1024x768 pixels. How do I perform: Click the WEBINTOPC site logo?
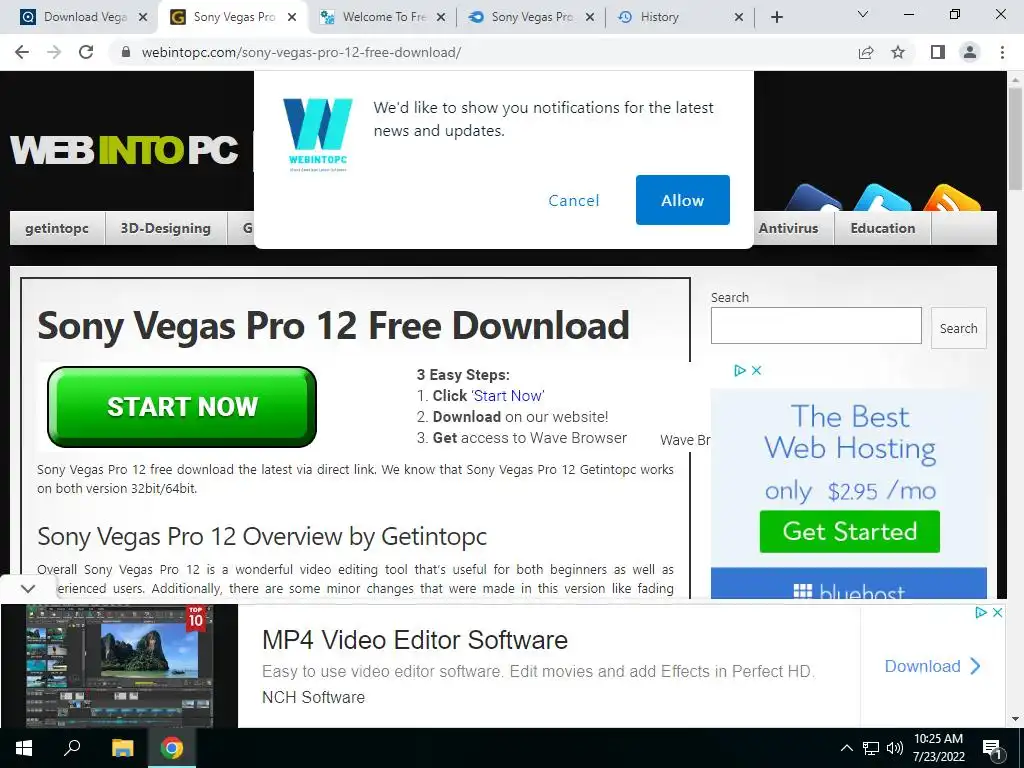click(x=124, y=150)
